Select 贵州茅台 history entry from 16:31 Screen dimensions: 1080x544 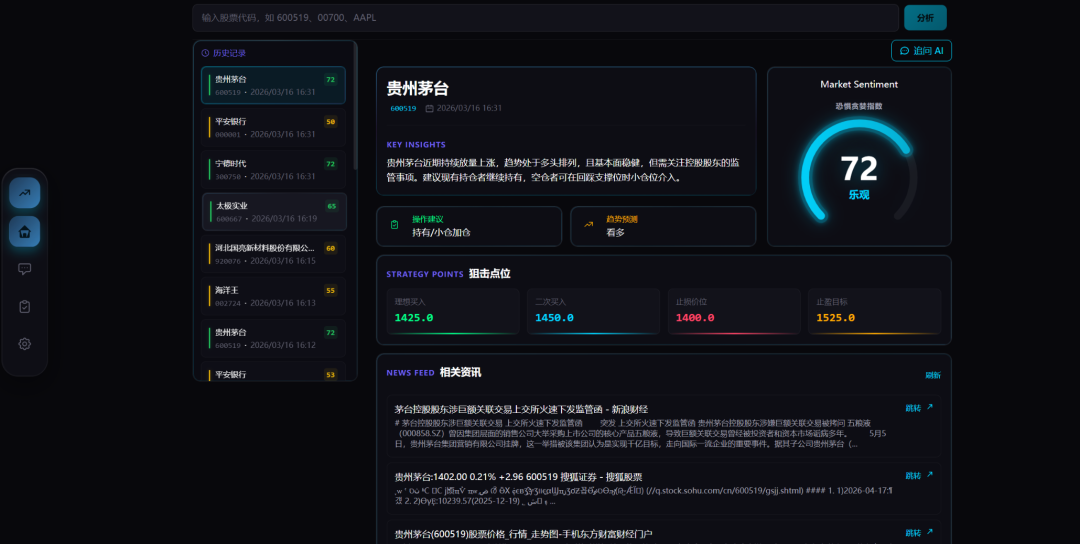273,85
